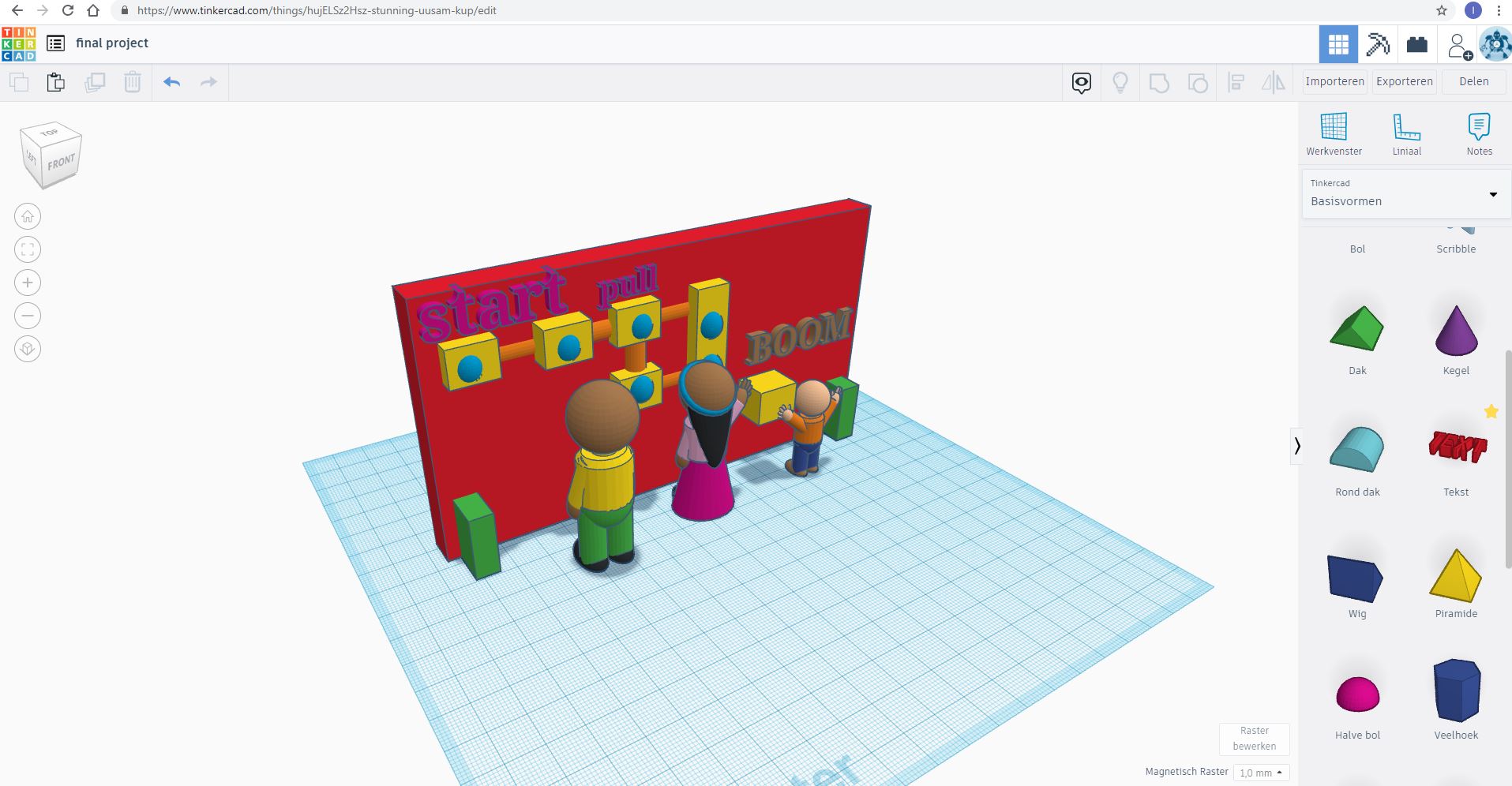Select the BOOM text object
The width and height of the screenshot is (1512, 786).
797,335
